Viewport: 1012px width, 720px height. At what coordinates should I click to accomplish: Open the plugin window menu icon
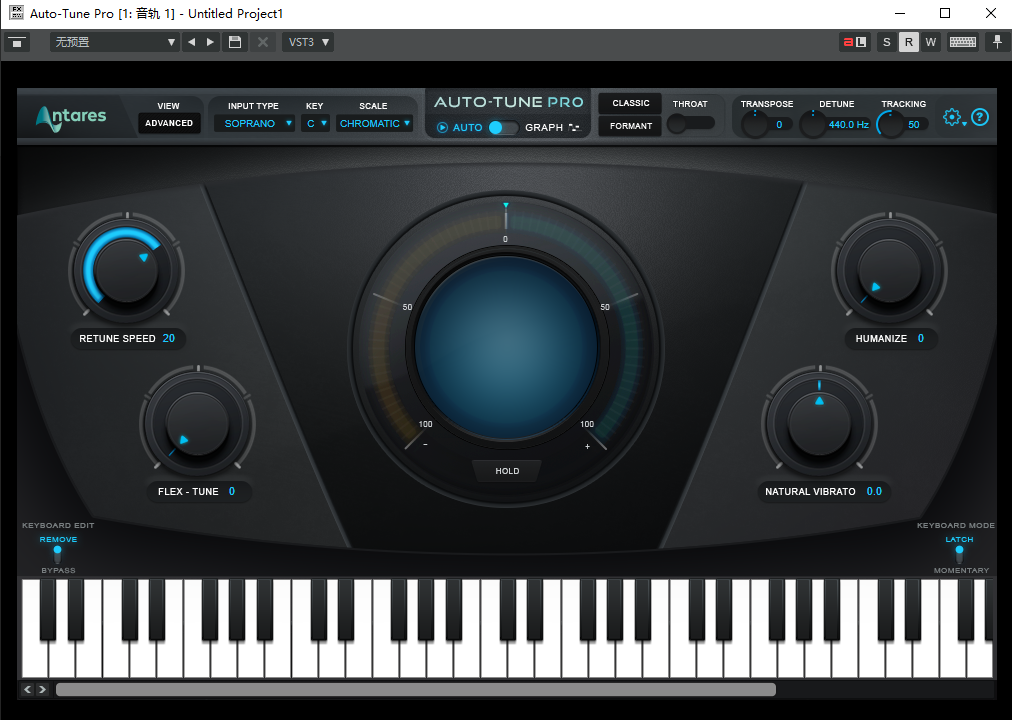17,43
